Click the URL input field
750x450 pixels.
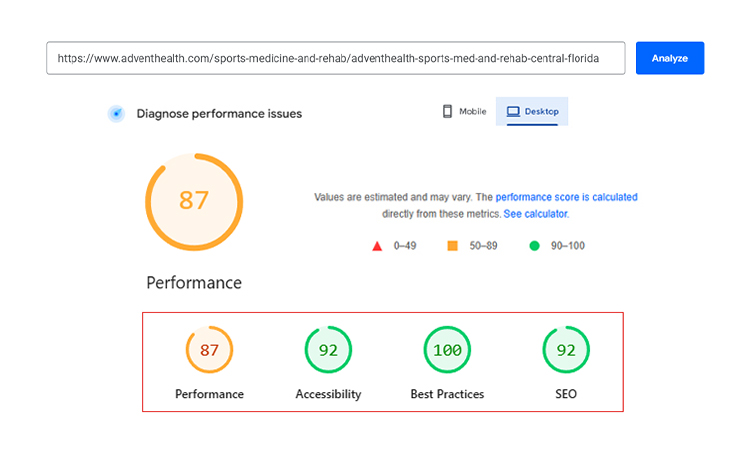coord(335,58)
